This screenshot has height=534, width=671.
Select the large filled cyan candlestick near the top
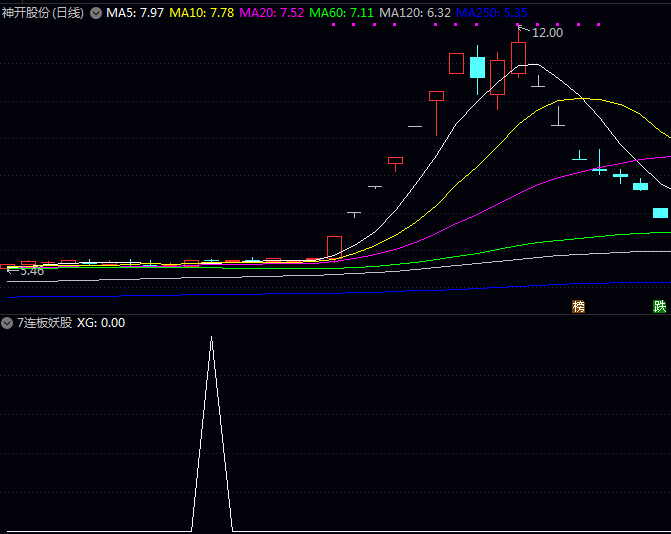tap(478, 68)
